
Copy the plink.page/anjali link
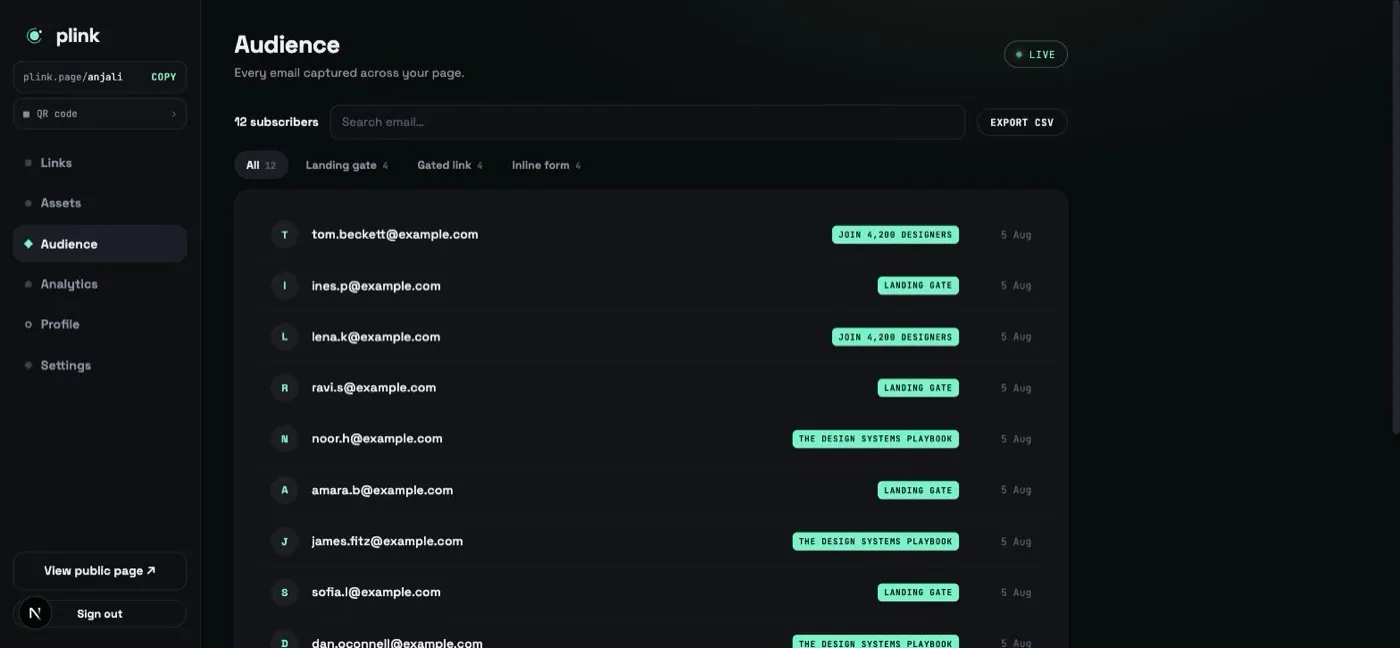[x=163, y=77]
